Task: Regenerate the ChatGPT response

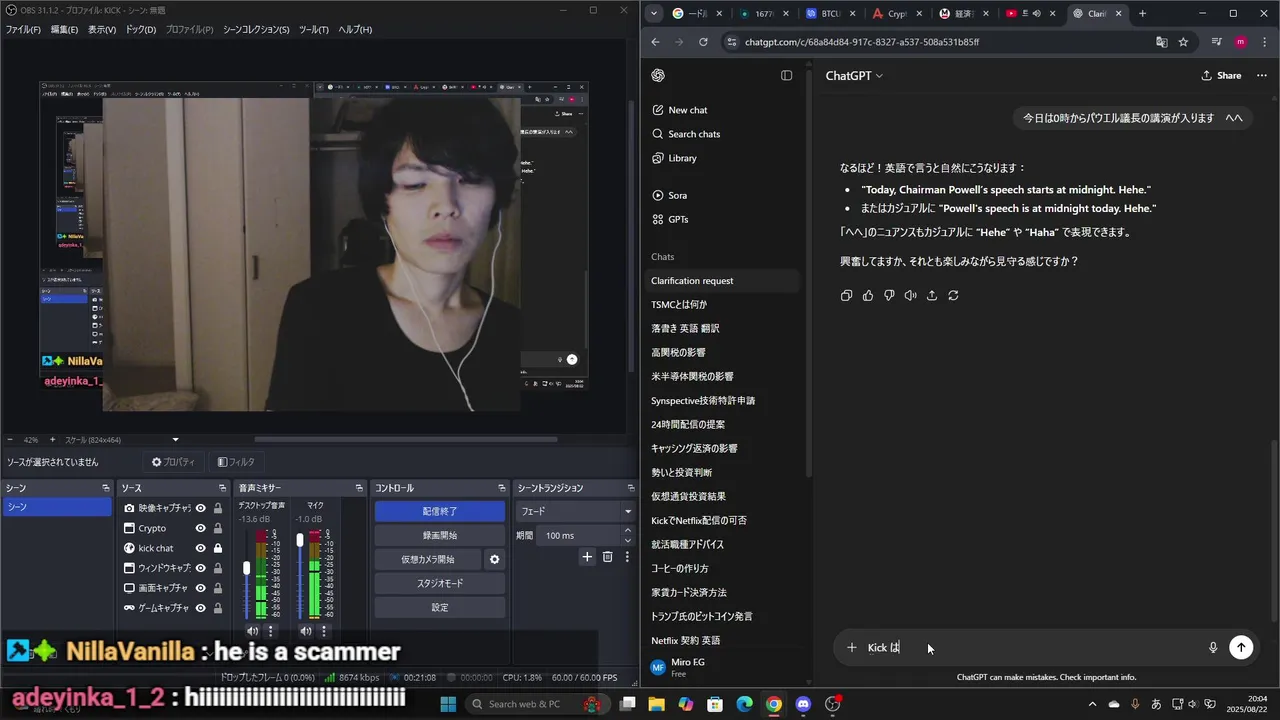Action: [x=953, y=296]
